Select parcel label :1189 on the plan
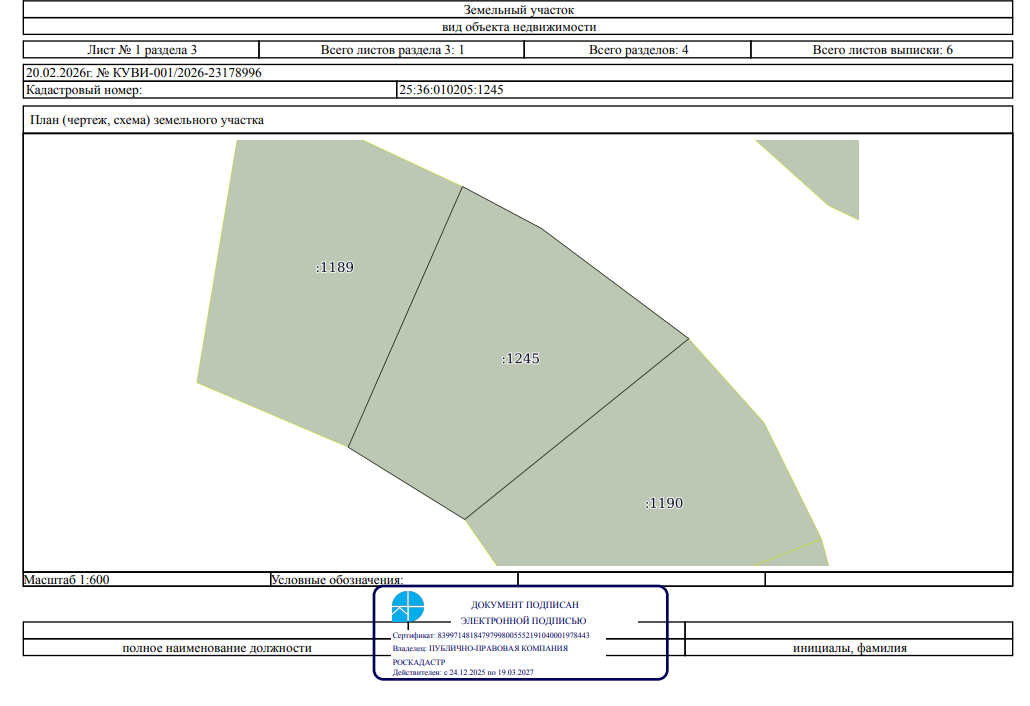 point(335,268)
